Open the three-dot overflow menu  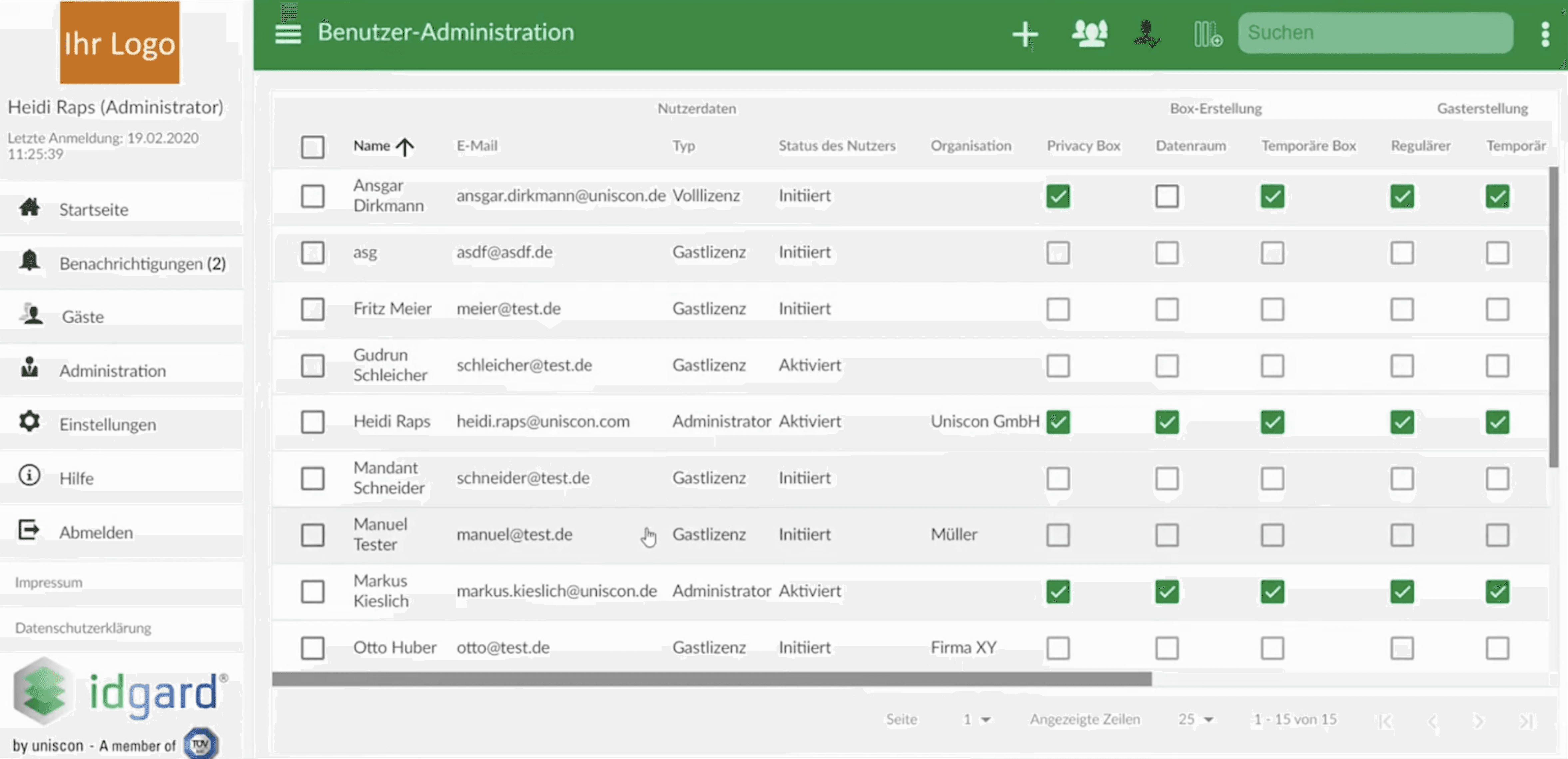1544,34
